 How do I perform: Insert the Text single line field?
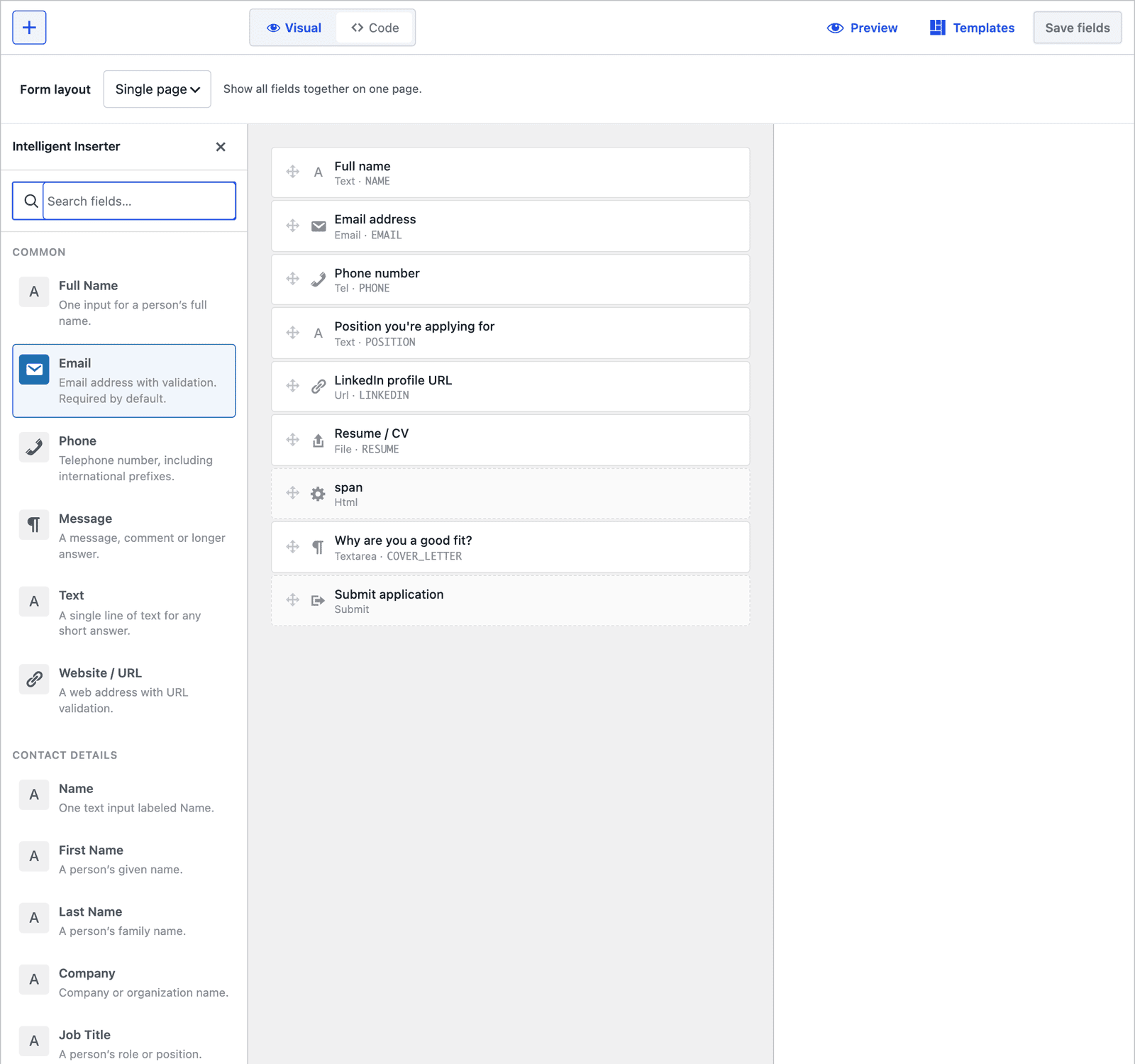(124, 613)
